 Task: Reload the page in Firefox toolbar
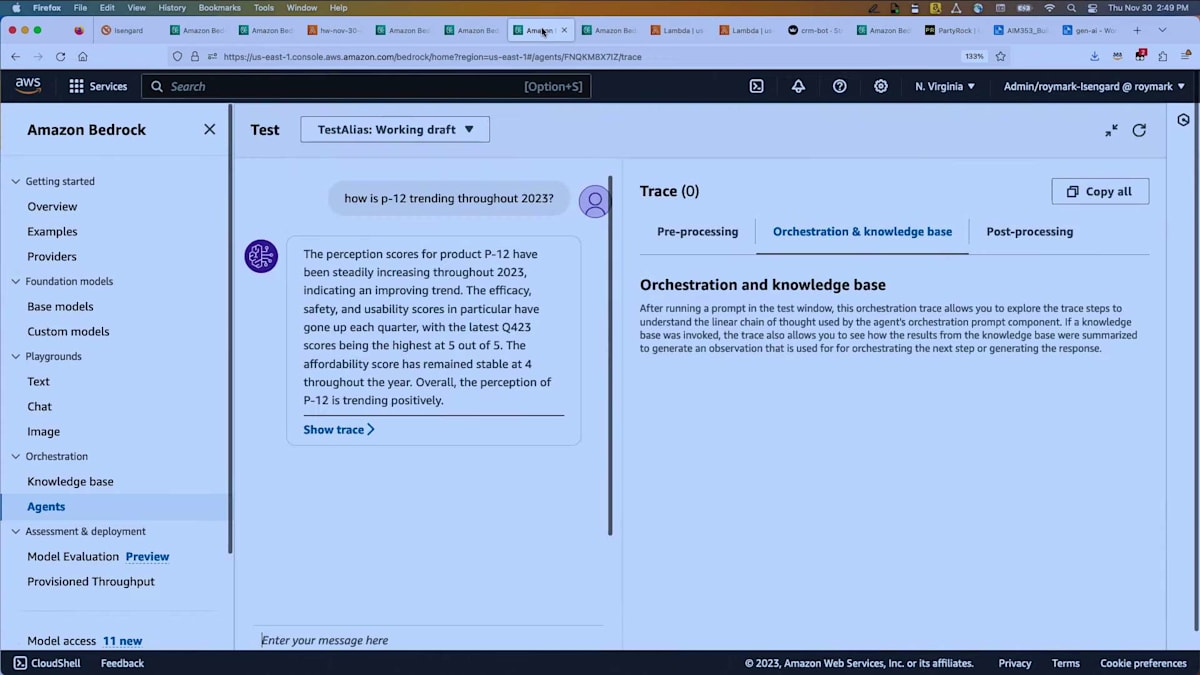tap(60, 57)
